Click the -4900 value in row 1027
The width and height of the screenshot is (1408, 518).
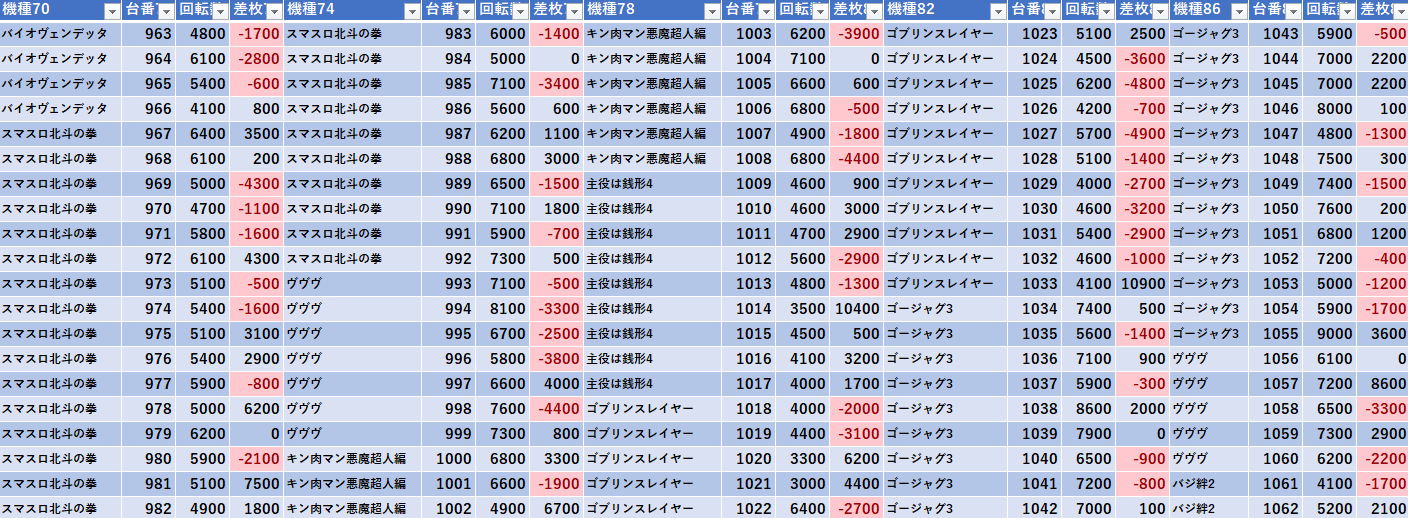coord(1143,134)
